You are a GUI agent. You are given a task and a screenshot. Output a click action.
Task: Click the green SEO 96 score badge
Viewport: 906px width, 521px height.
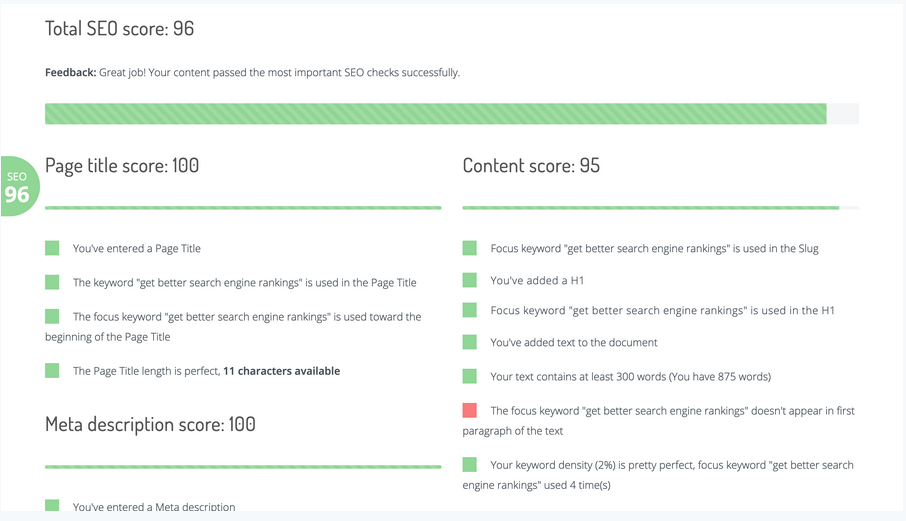(18, 187)
